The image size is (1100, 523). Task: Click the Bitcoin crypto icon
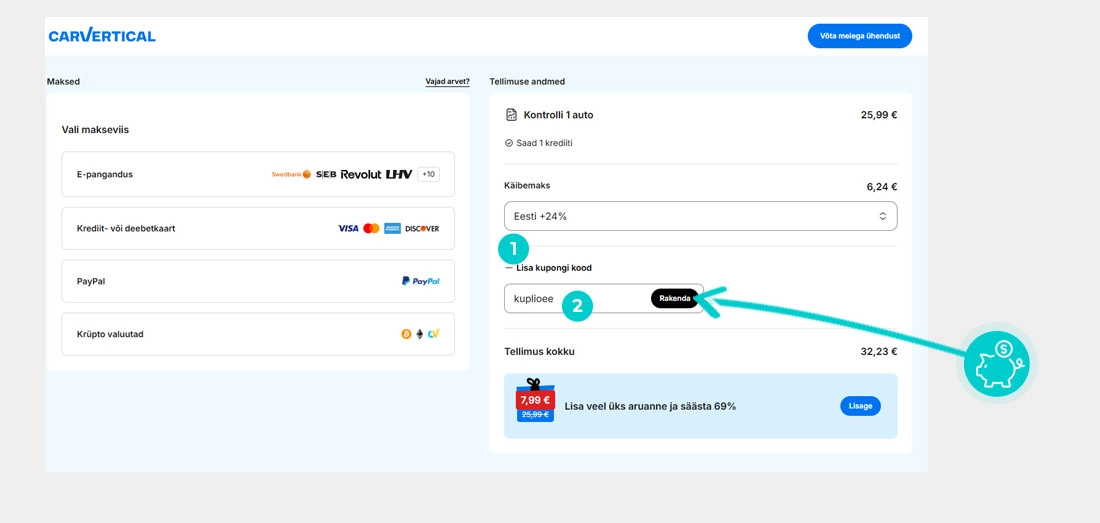(405, 334)
